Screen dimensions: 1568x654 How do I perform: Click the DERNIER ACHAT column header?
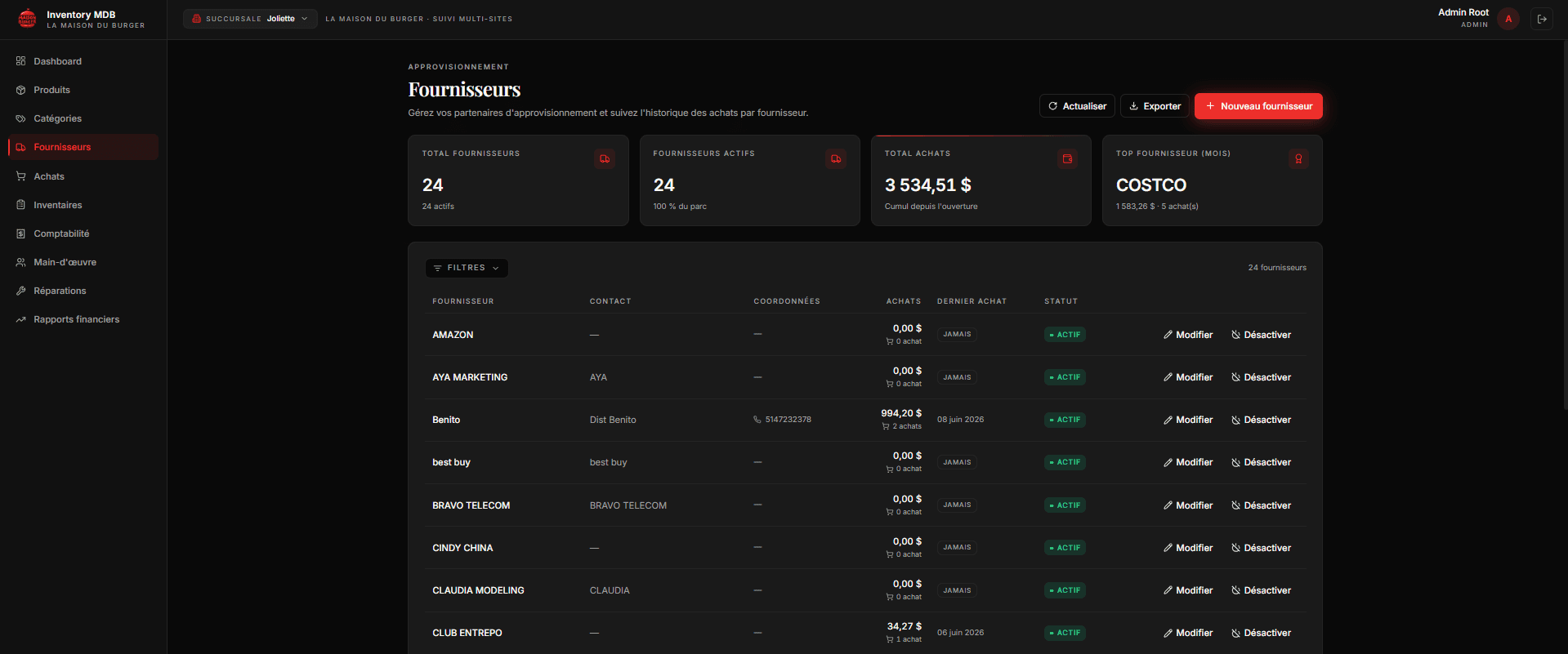pos(972,301)
